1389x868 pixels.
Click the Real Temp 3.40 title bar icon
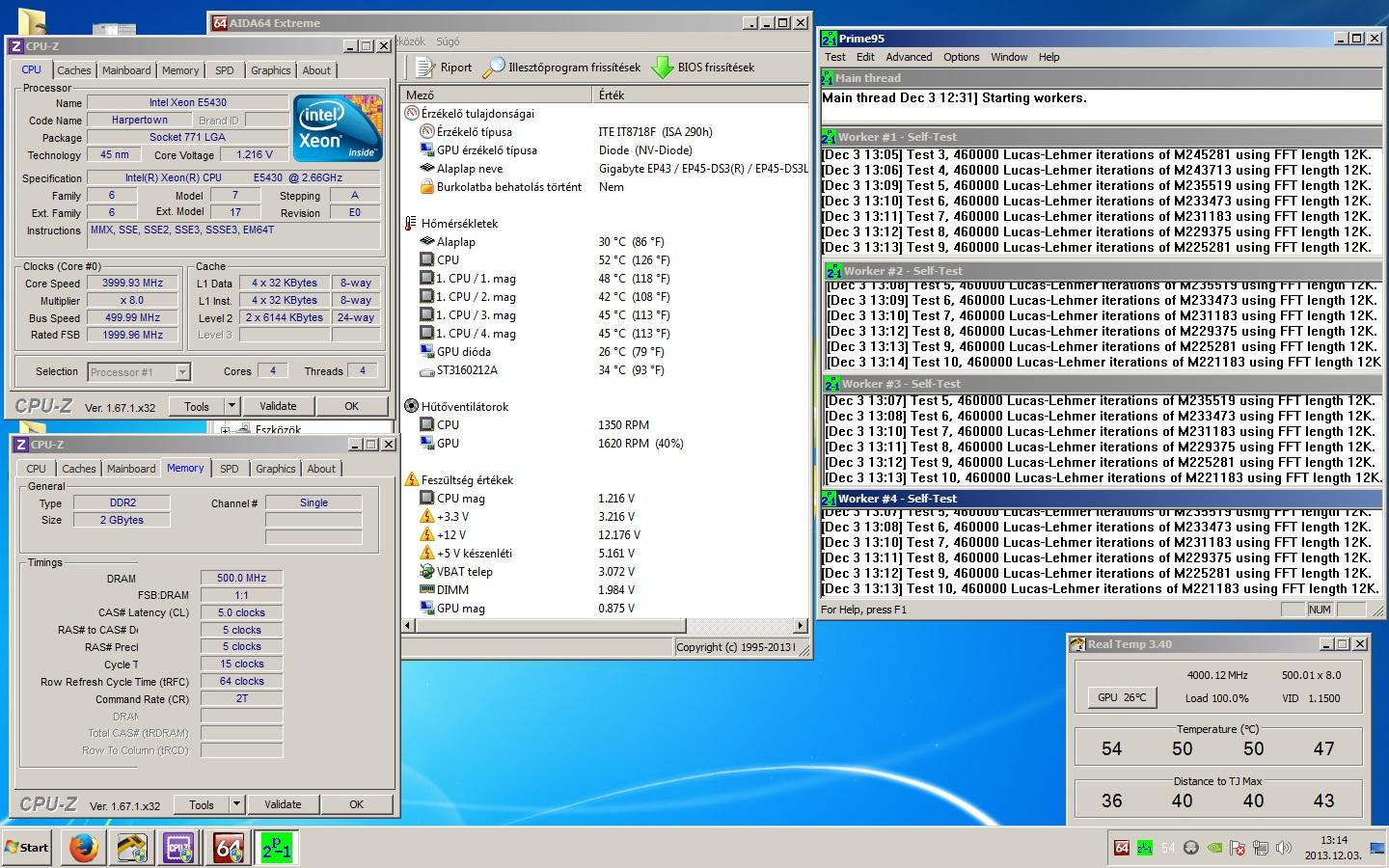(x=1077, y=644)
